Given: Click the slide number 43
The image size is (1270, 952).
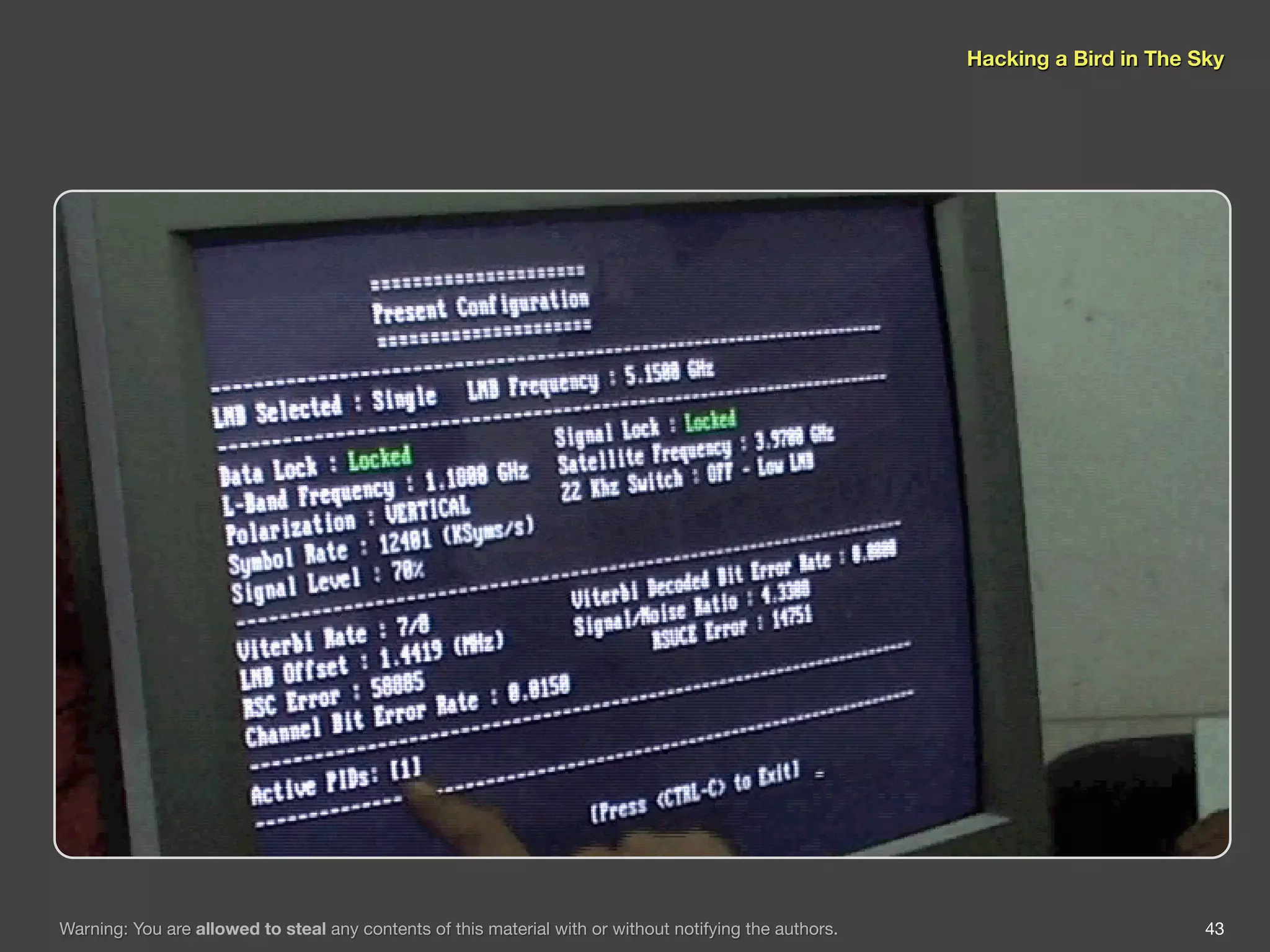Looking at the screenshot, I should (1214, 928).
